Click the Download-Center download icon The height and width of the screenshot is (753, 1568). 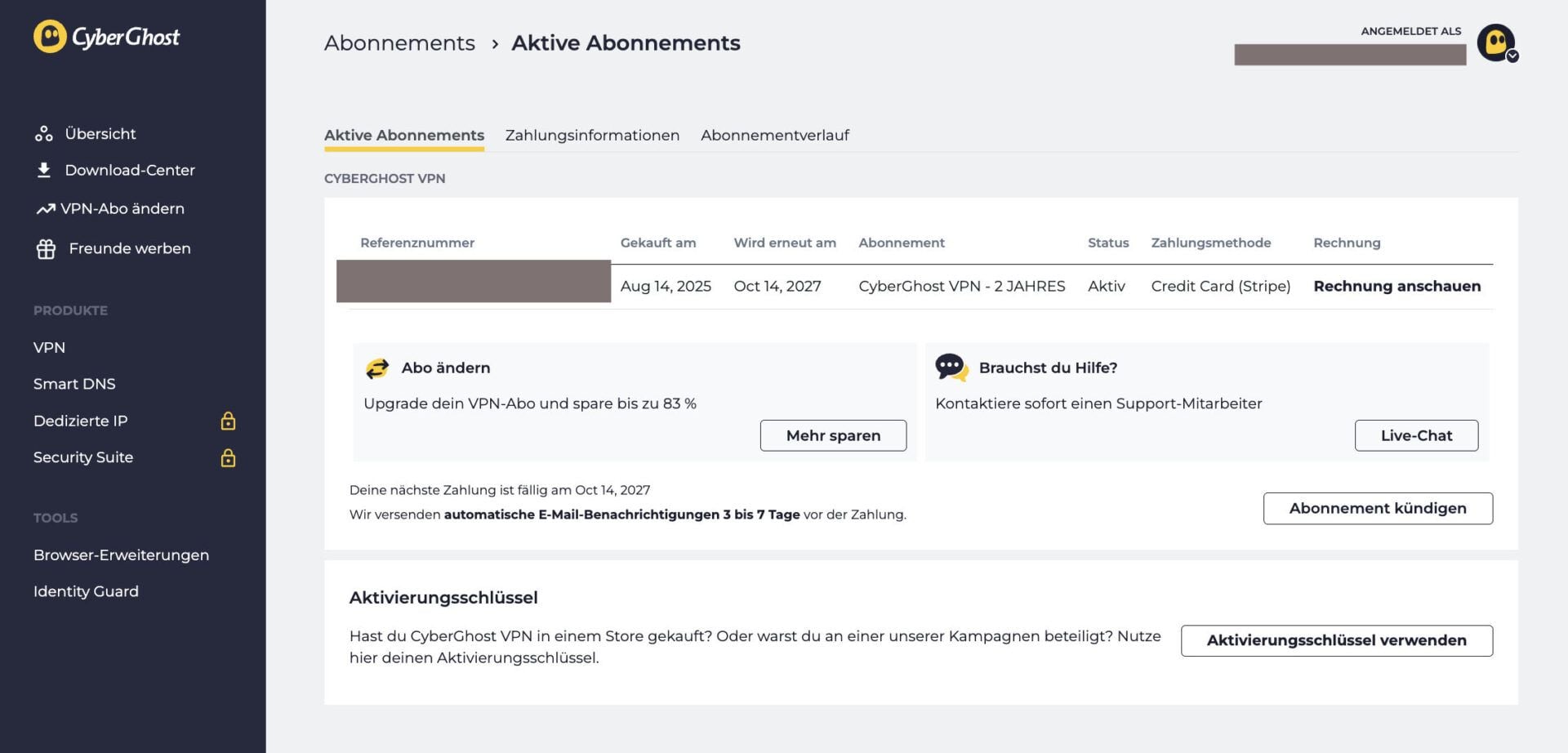(44, 170)
